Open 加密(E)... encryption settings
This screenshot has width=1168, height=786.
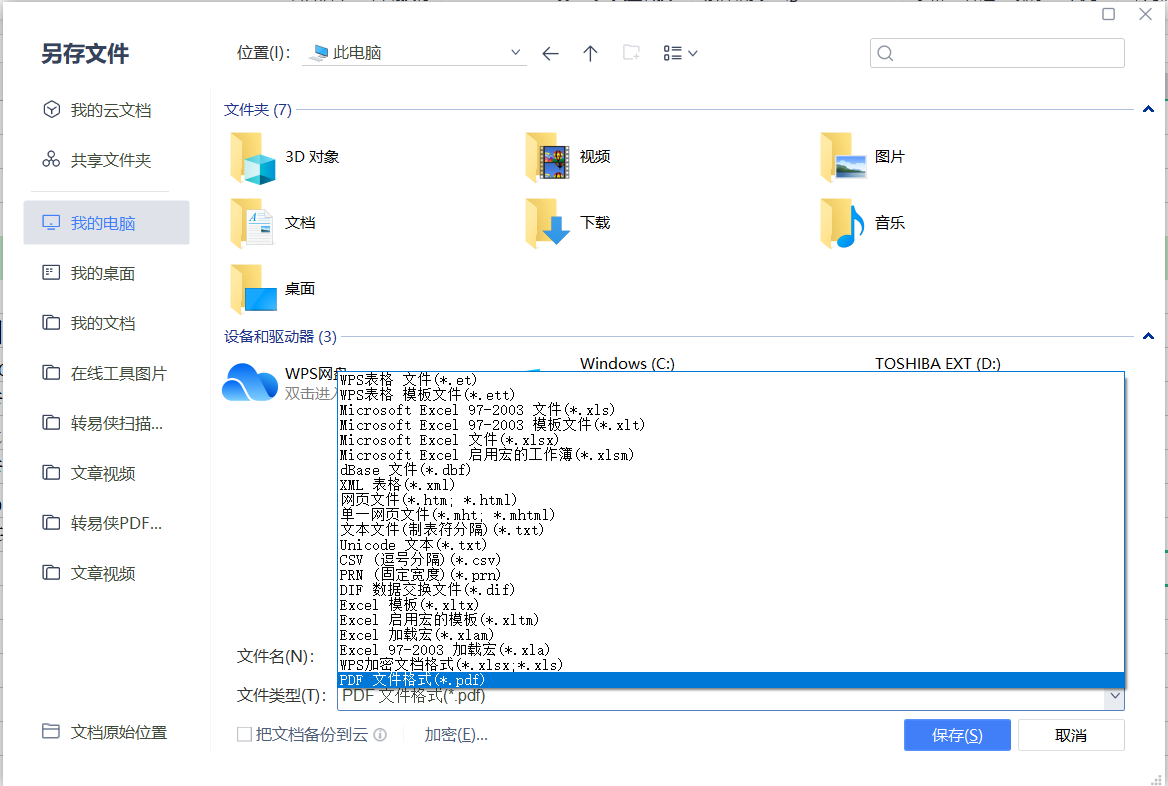(x=456, y=735)
